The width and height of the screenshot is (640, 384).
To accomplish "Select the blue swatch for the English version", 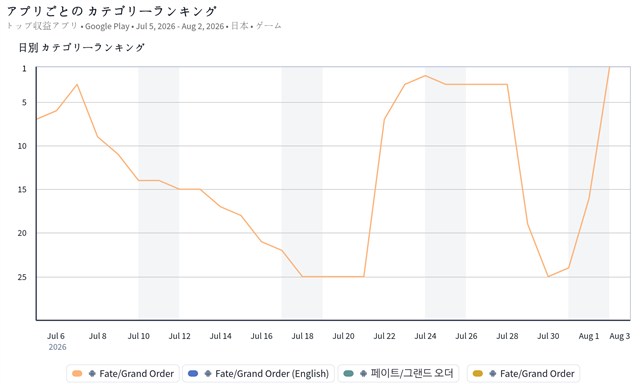I will [x=193, y=373].
